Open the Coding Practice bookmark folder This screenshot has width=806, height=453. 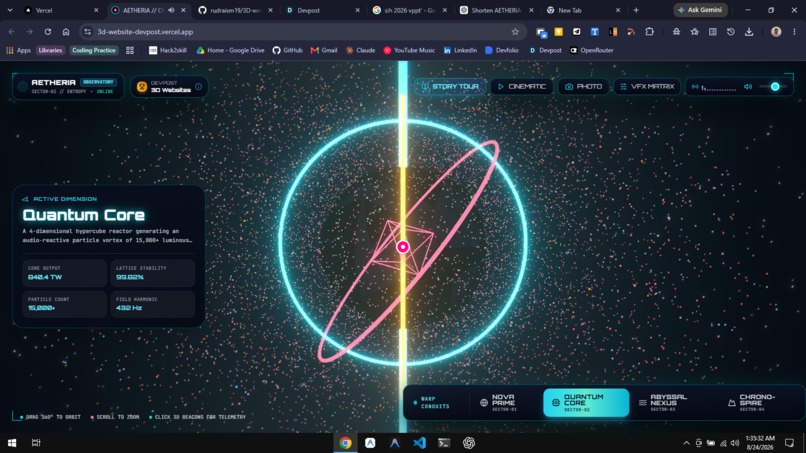(94, 50)
